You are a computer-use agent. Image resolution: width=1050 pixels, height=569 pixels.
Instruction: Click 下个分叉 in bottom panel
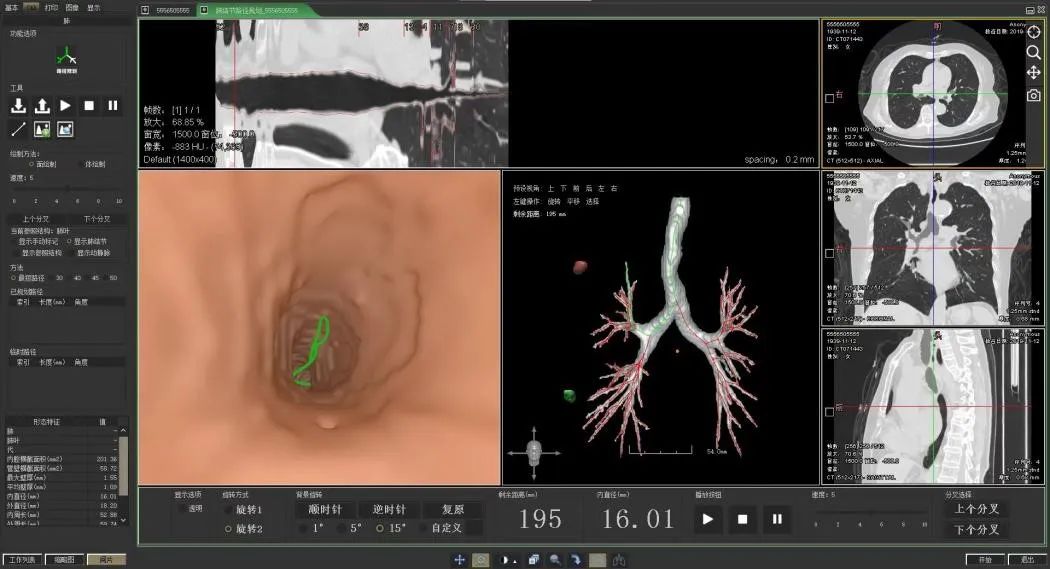(976, 530)
